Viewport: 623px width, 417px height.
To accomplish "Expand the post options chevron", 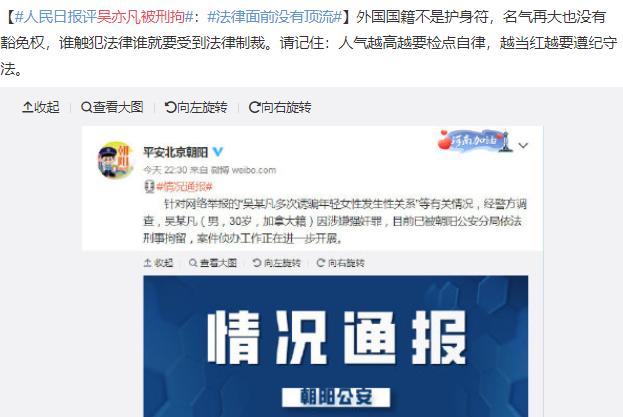I will tap(523, 145).
